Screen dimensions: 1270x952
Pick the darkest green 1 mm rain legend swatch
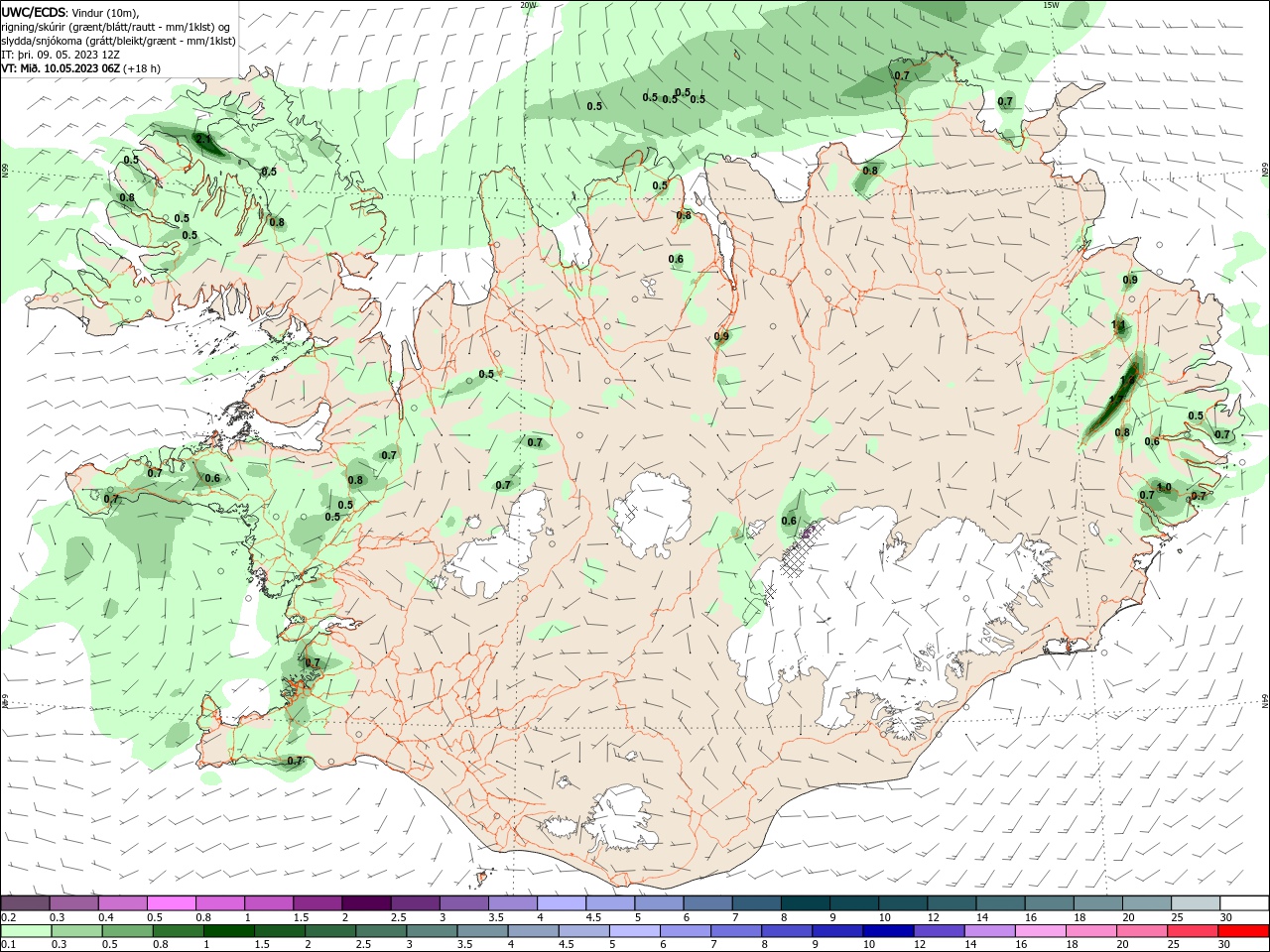point(227,931)
